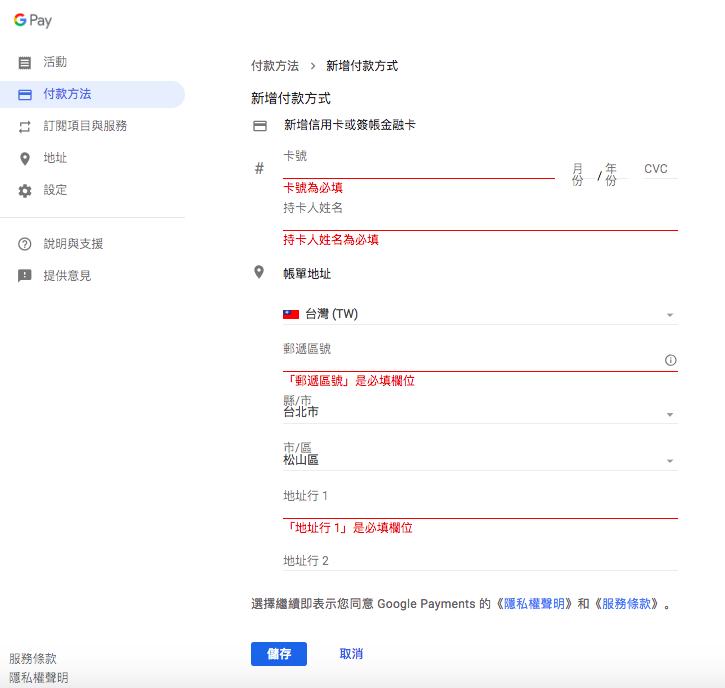
Task: Focus the CVC field
Action: (x=660, y=169)
